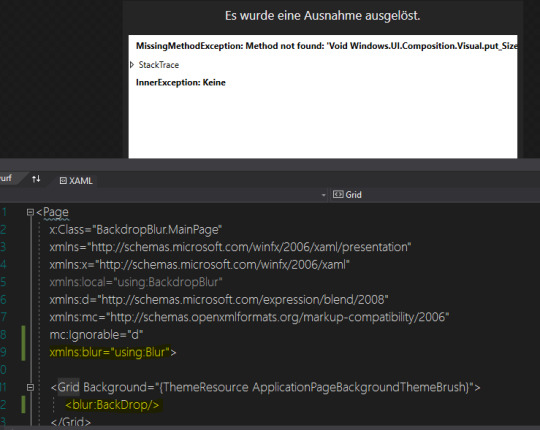
Task: Click the xmlns:local="using:BackdropBlur" line
Action: (x=136, y=282)
